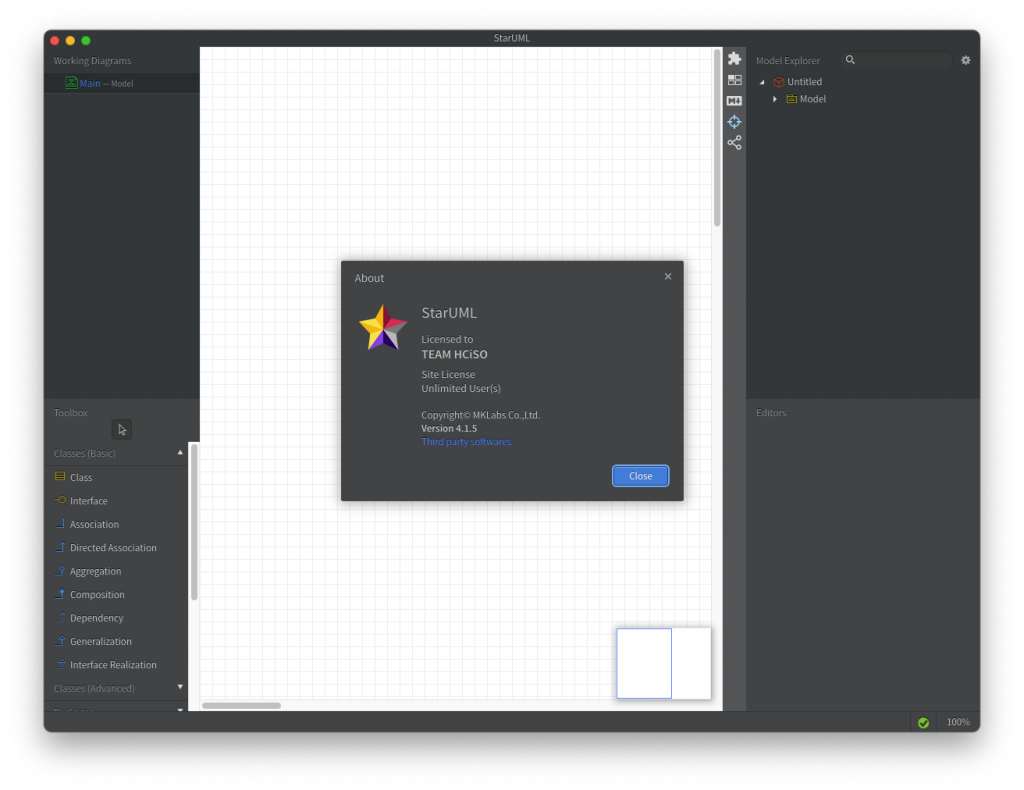Click the Aggregation tool icon
1024x790 pixels.
60,571
